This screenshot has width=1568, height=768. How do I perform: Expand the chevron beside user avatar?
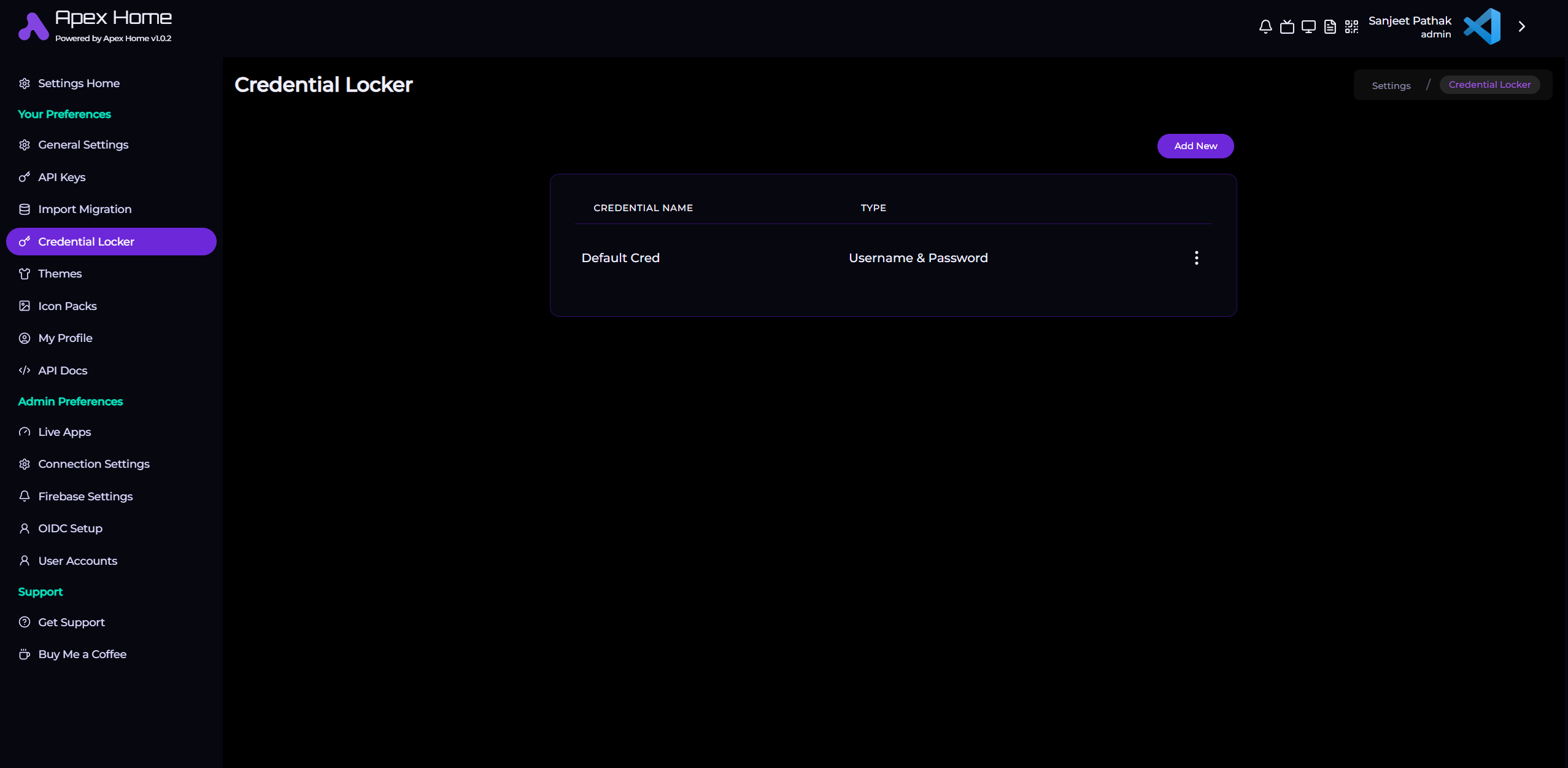coord(1522,26)
